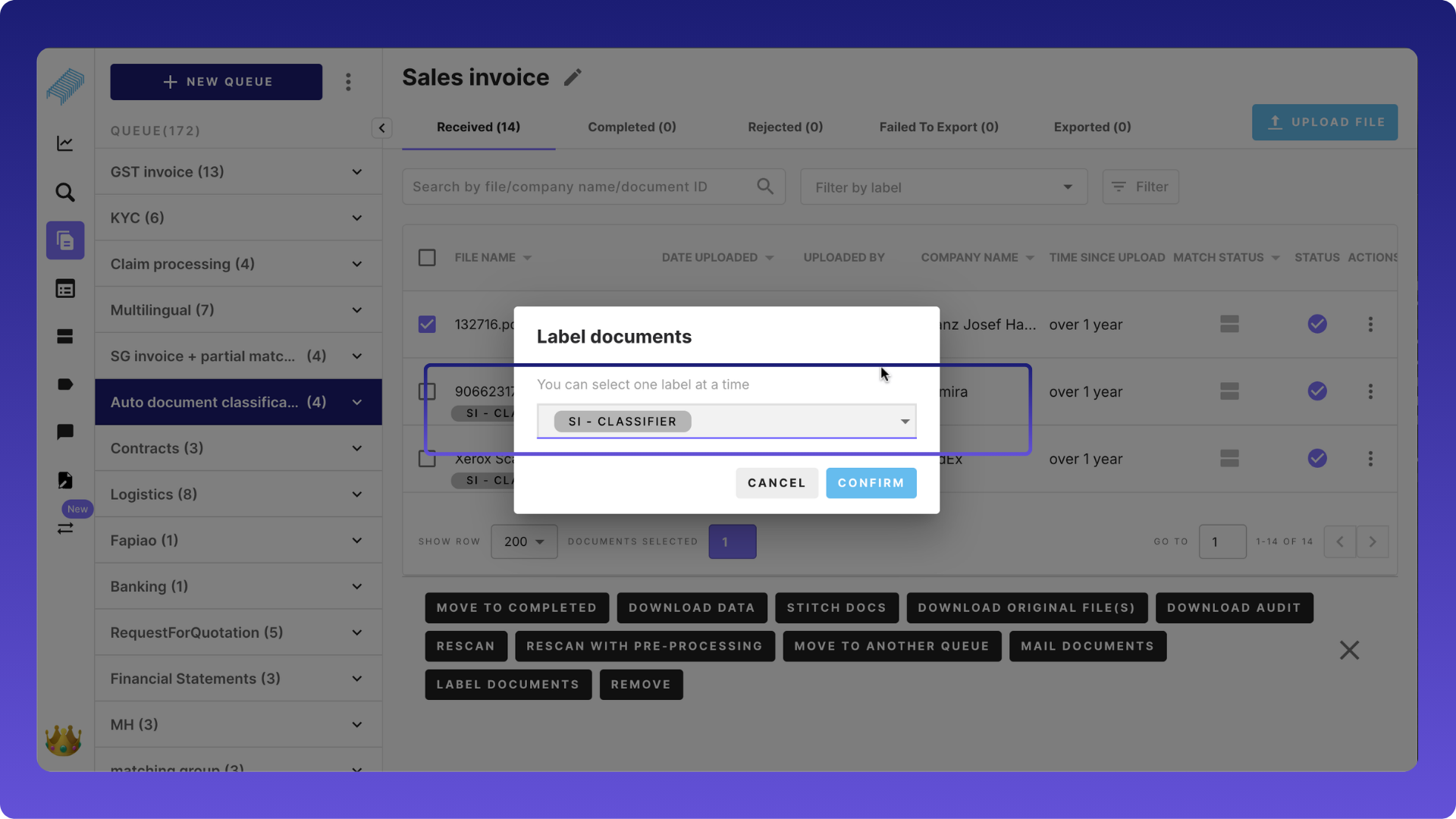The image size is (1456, 819).
Task: Click the search magnifier icon in sidebar
Action: 65,192
